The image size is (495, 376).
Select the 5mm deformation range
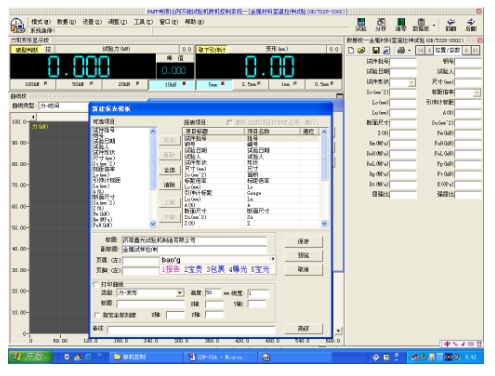click(x=214, y=85)
